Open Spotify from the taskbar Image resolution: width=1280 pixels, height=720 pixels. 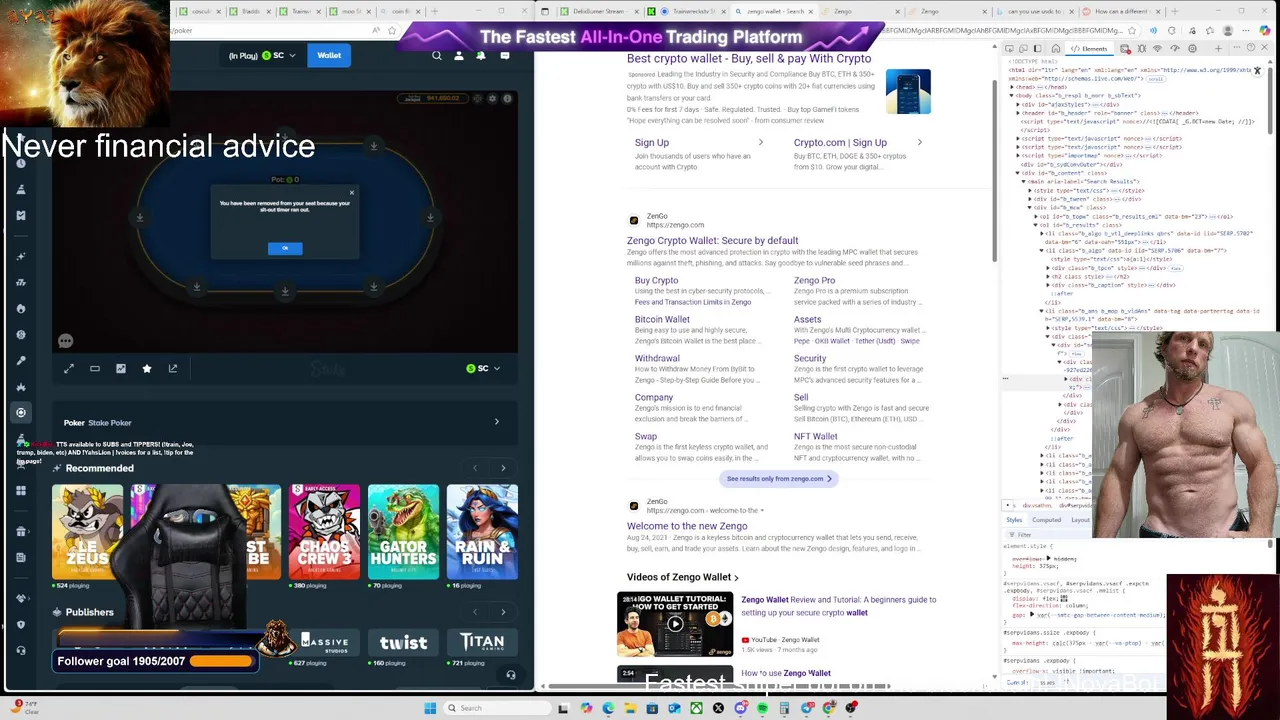762,708
